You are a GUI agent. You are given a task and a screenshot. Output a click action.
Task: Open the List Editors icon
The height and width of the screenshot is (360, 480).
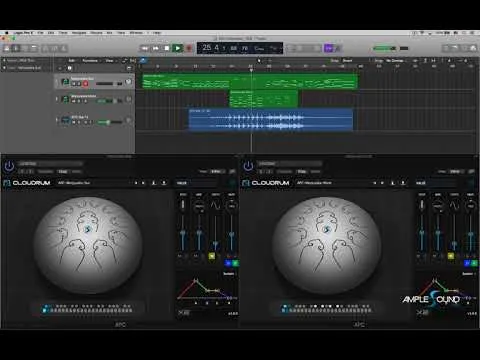coord(446,49)
